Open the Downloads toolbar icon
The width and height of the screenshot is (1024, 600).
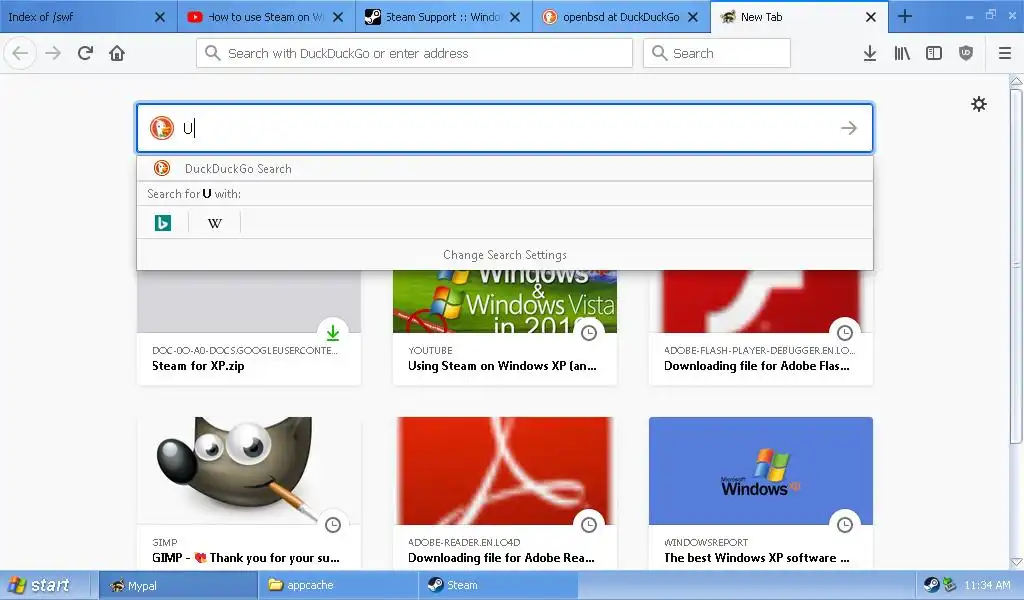click(x=870, y=53)
